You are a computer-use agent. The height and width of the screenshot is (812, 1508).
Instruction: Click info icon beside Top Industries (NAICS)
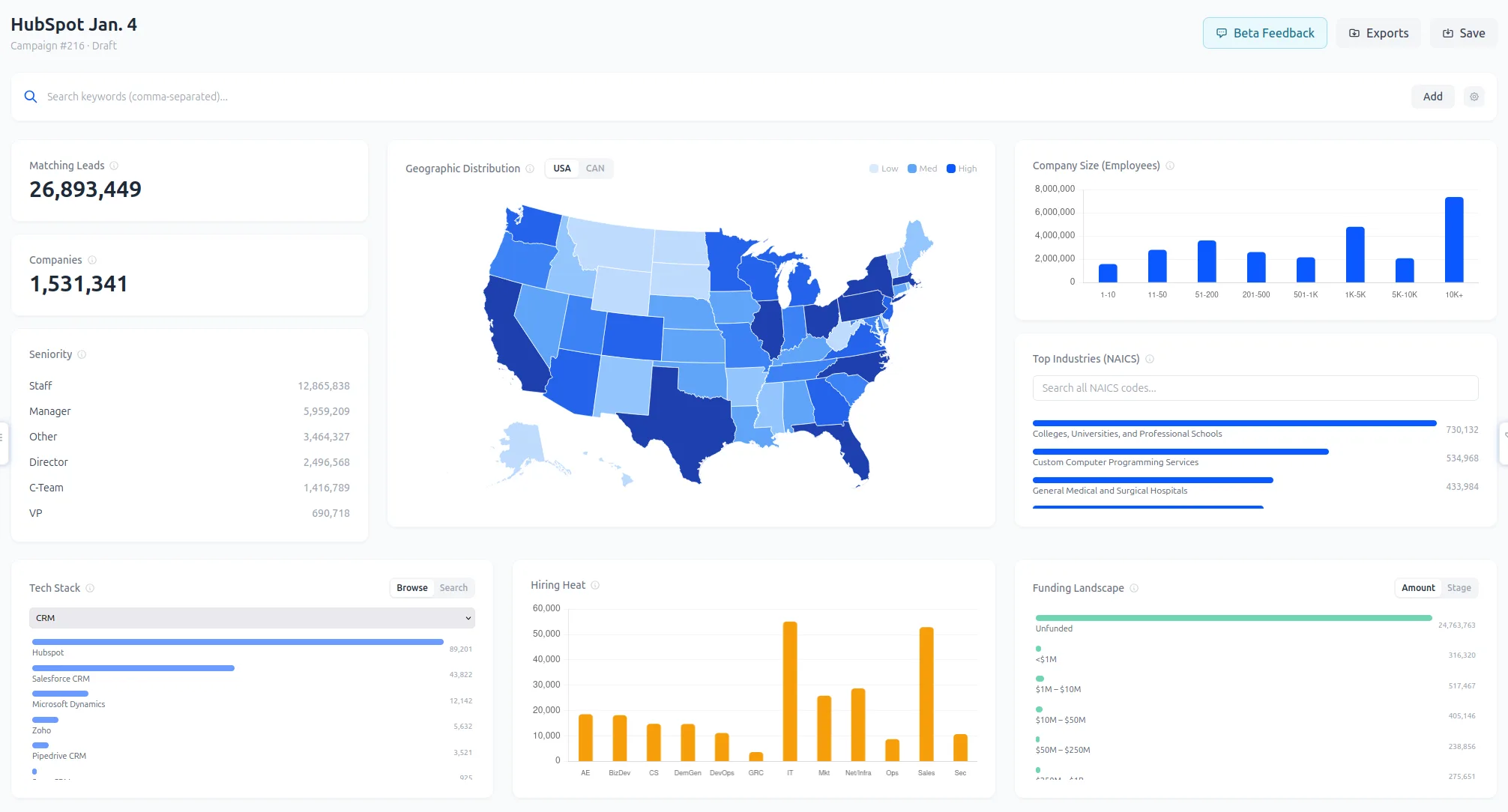[1150, 359]
